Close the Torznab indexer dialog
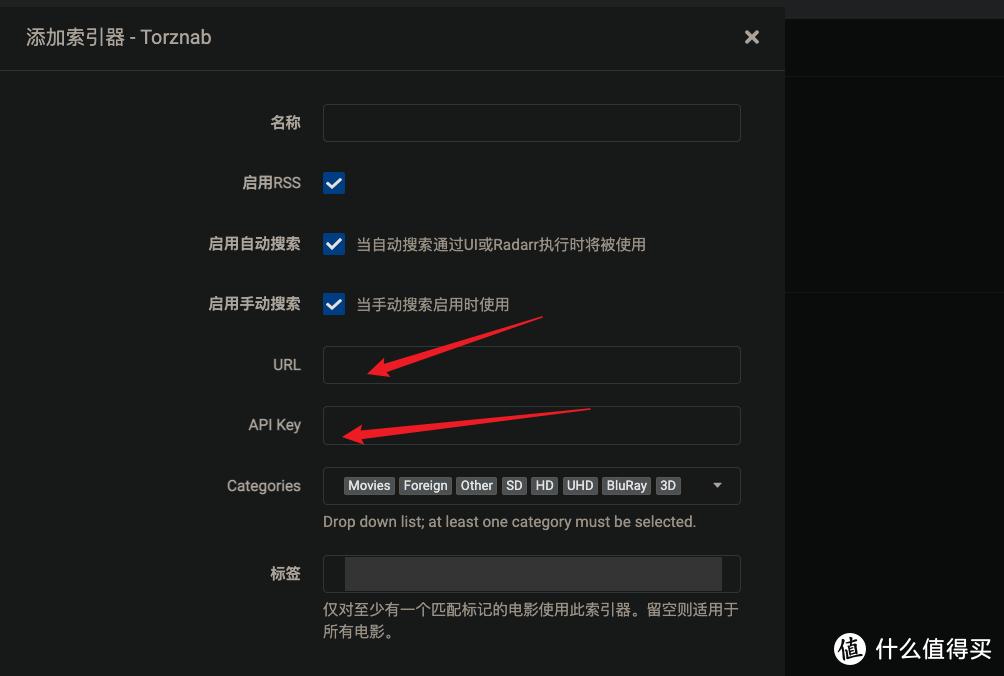This screenshot has height=676, width=1004. pos(752,37)
